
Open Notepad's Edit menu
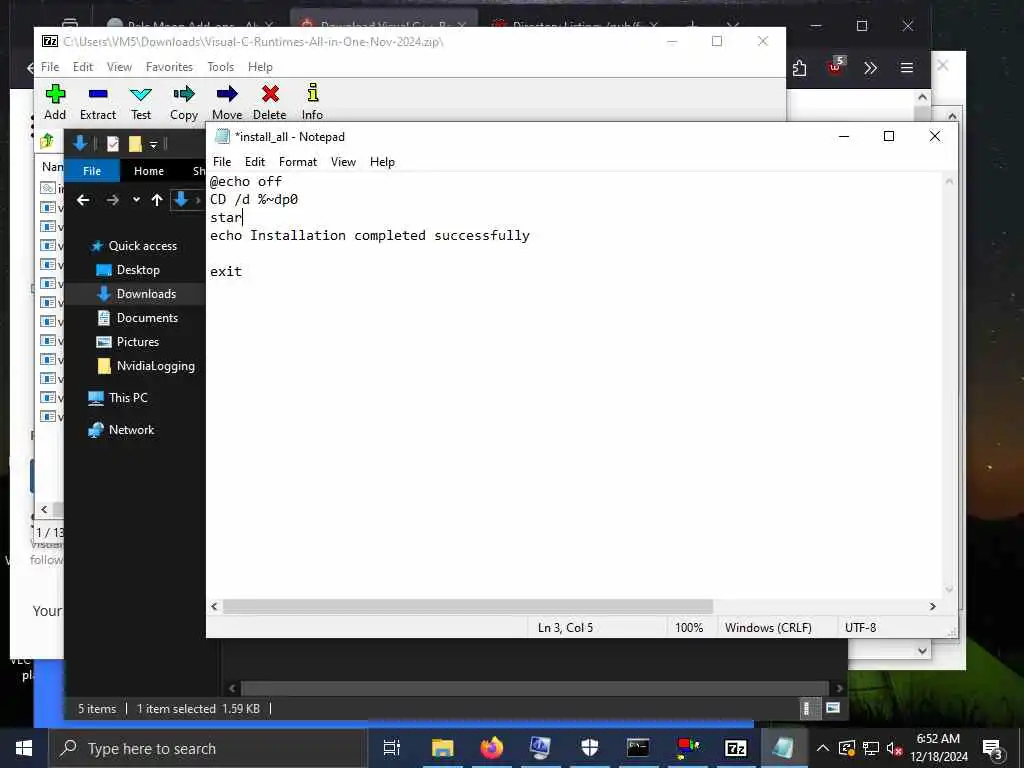[x=255, y=162]
